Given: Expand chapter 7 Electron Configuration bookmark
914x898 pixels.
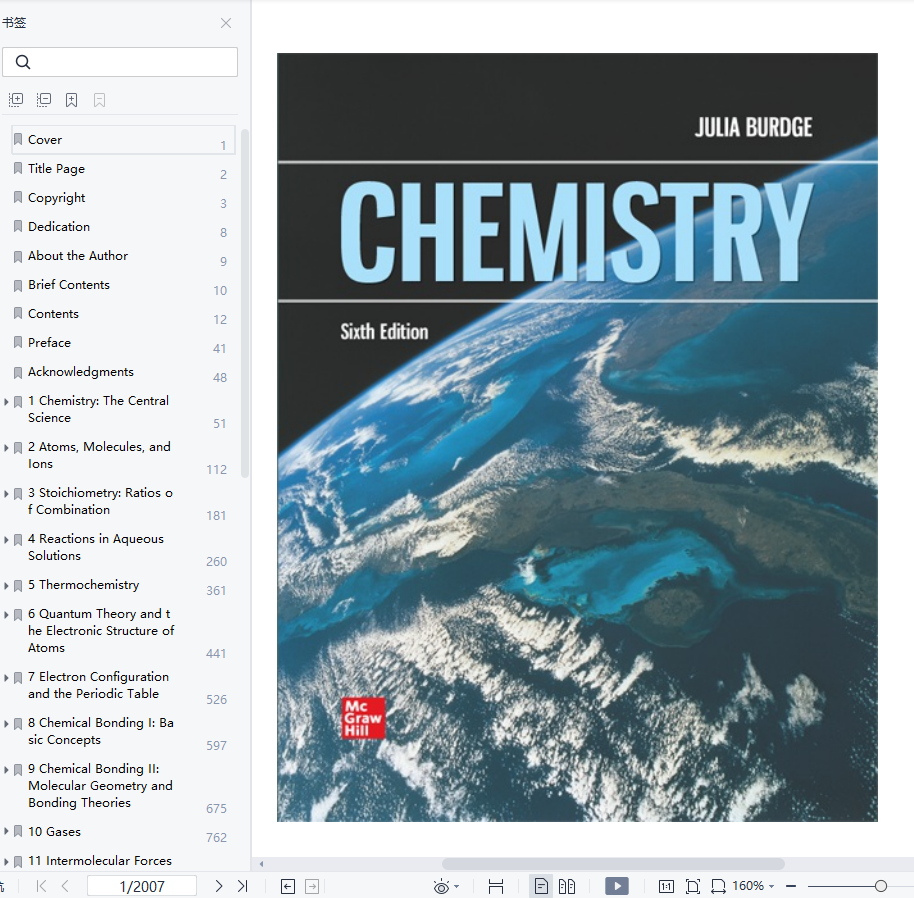Looking at the screenshot, I should tap(6, 678).
